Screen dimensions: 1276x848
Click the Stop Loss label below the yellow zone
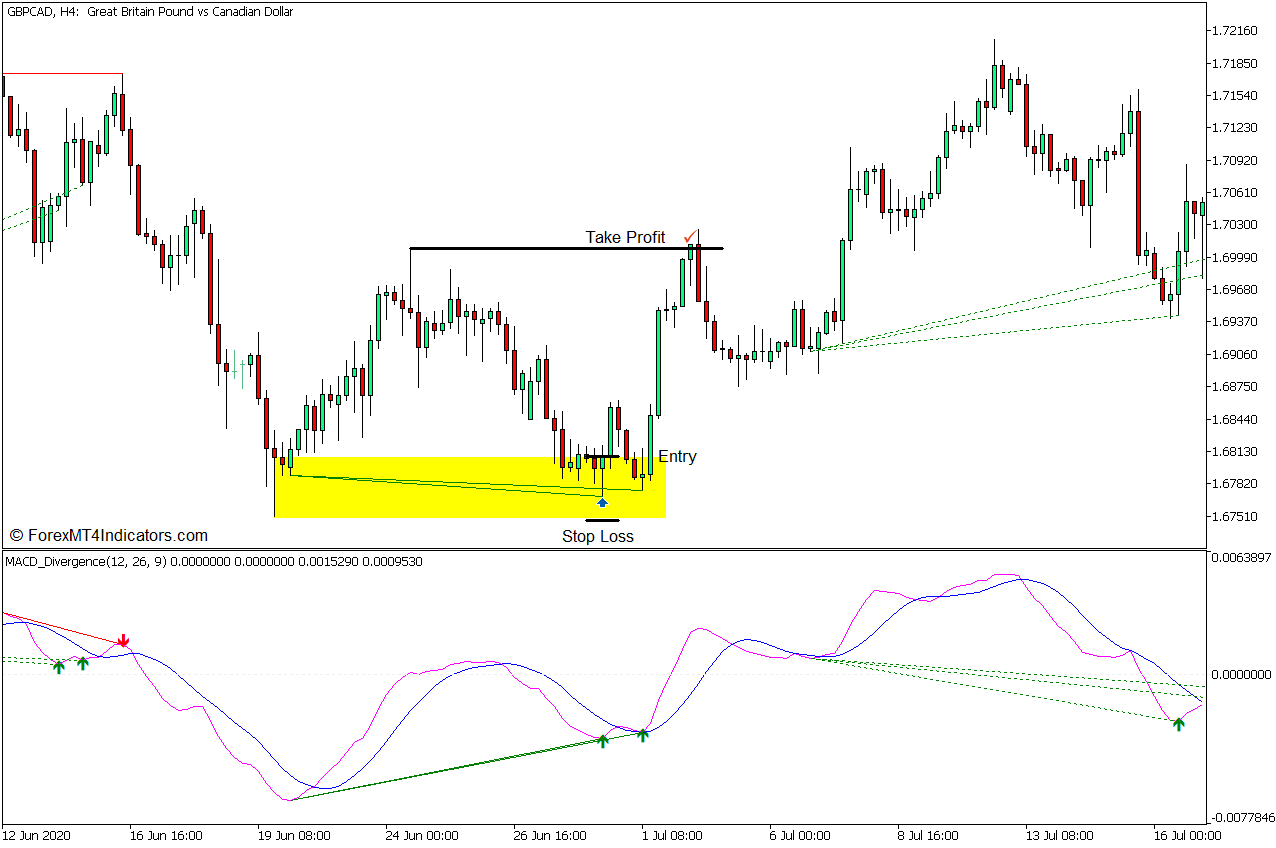[x=598, y=536]
